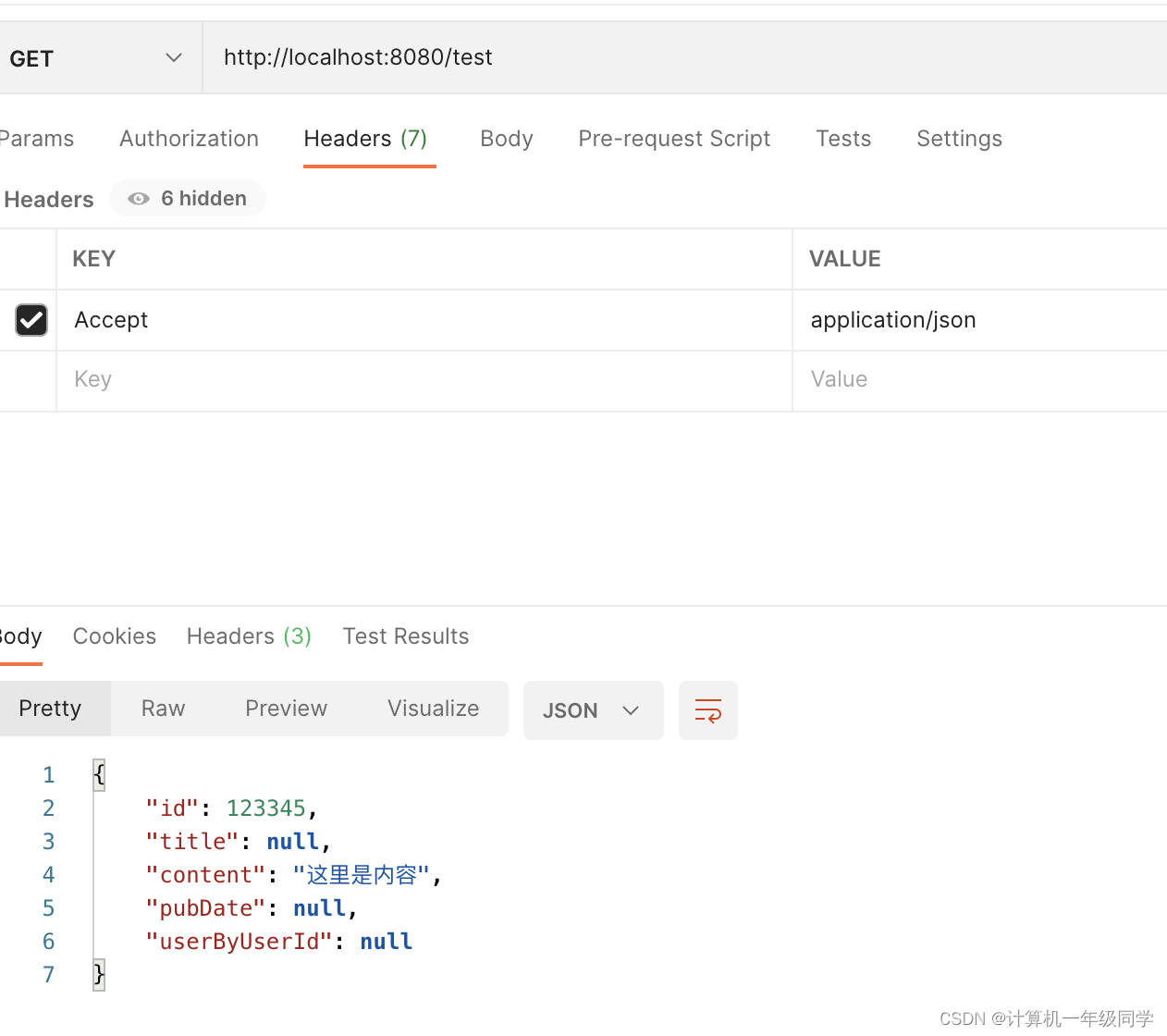Switch to Preview response view
The image size is (1167, 1036).
pos(287,709)
